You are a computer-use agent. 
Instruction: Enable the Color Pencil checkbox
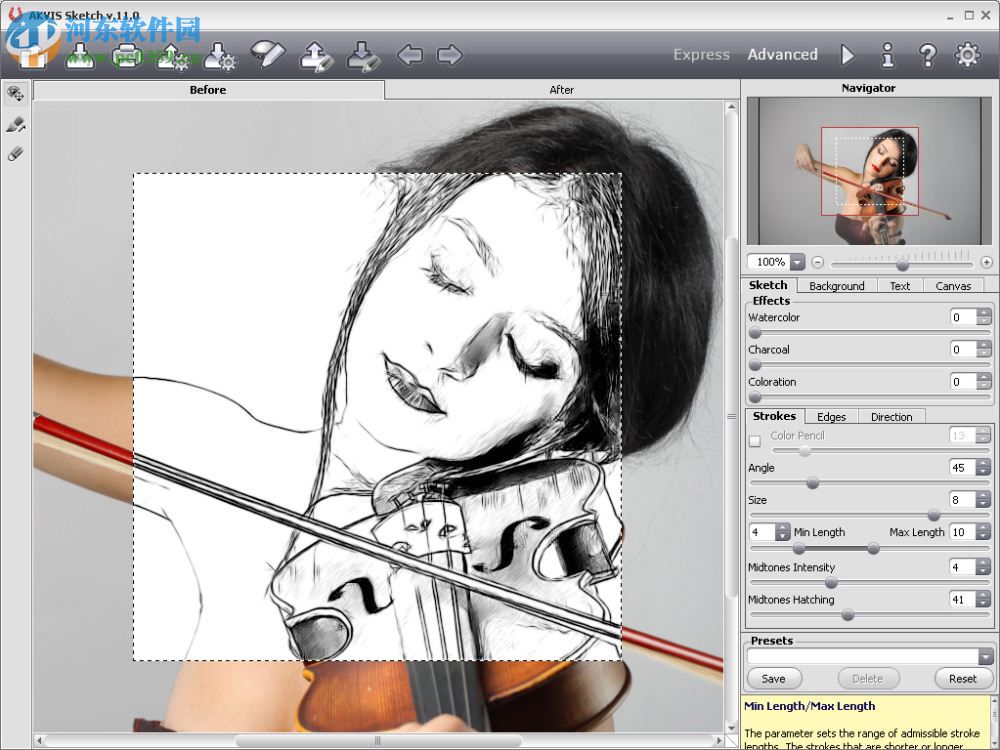pyautogui.click(x=755, y=441)
